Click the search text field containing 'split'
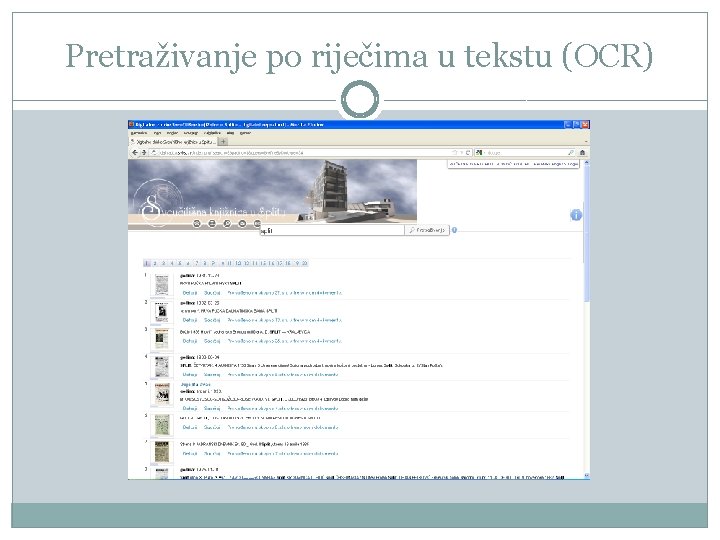 pyautogui.click(x=332, y=231)
